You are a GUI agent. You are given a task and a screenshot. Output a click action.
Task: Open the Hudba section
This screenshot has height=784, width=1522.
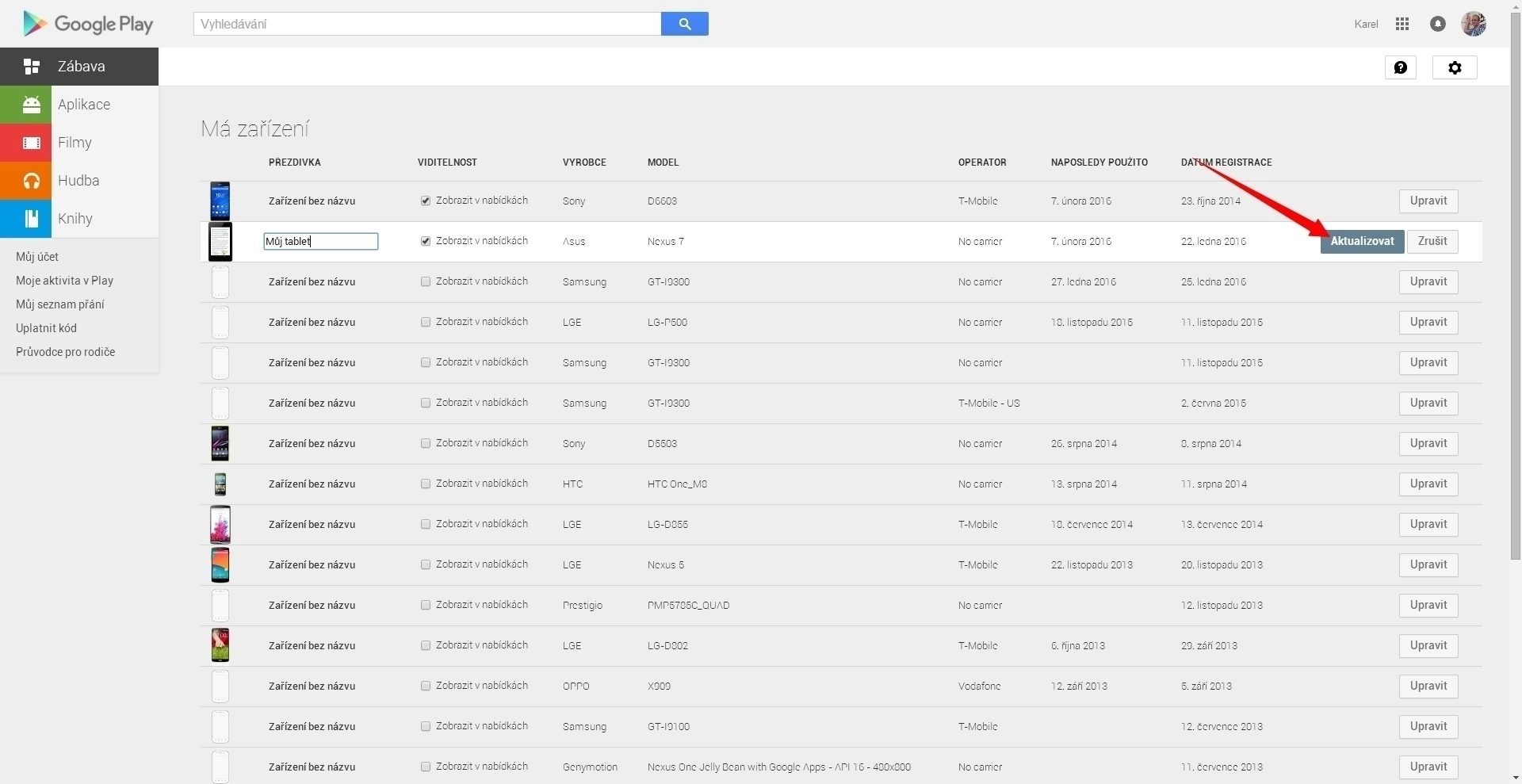click(x=79, y=181)
